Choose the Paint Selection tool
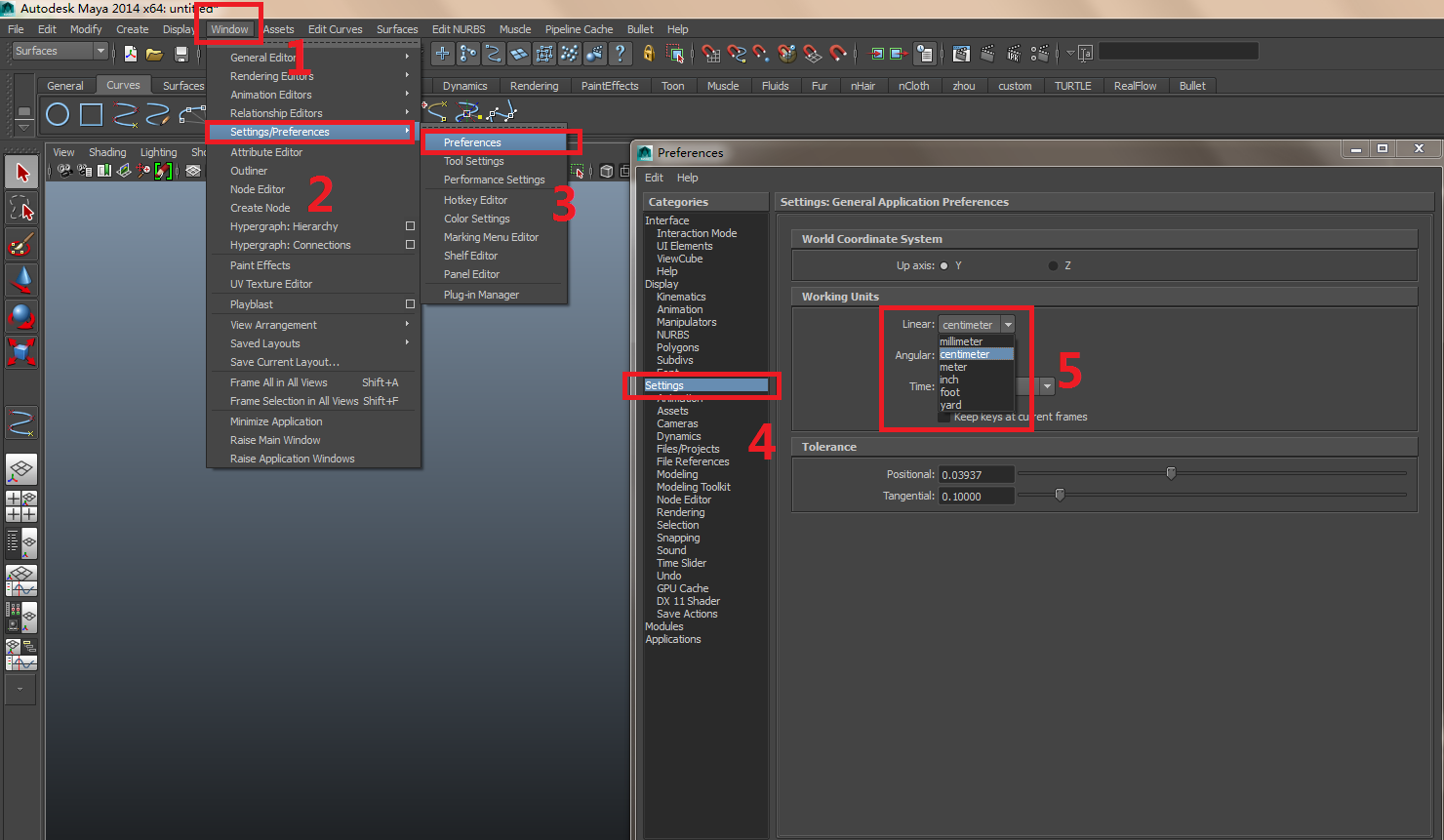The image size is (1444, 840). coord(21,244)
